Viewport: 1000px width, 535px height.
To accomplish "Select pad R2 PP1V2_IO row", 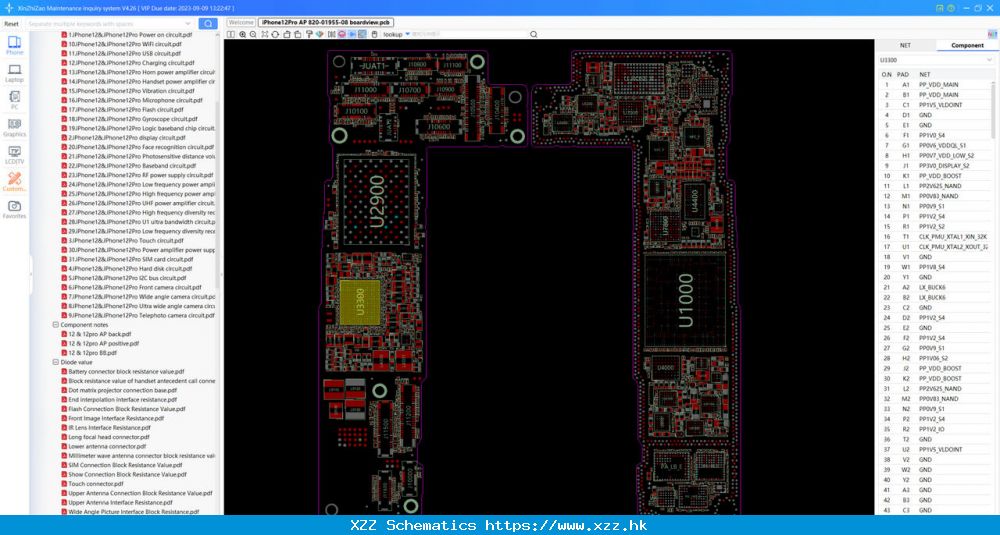I will [x=935, y=429].
